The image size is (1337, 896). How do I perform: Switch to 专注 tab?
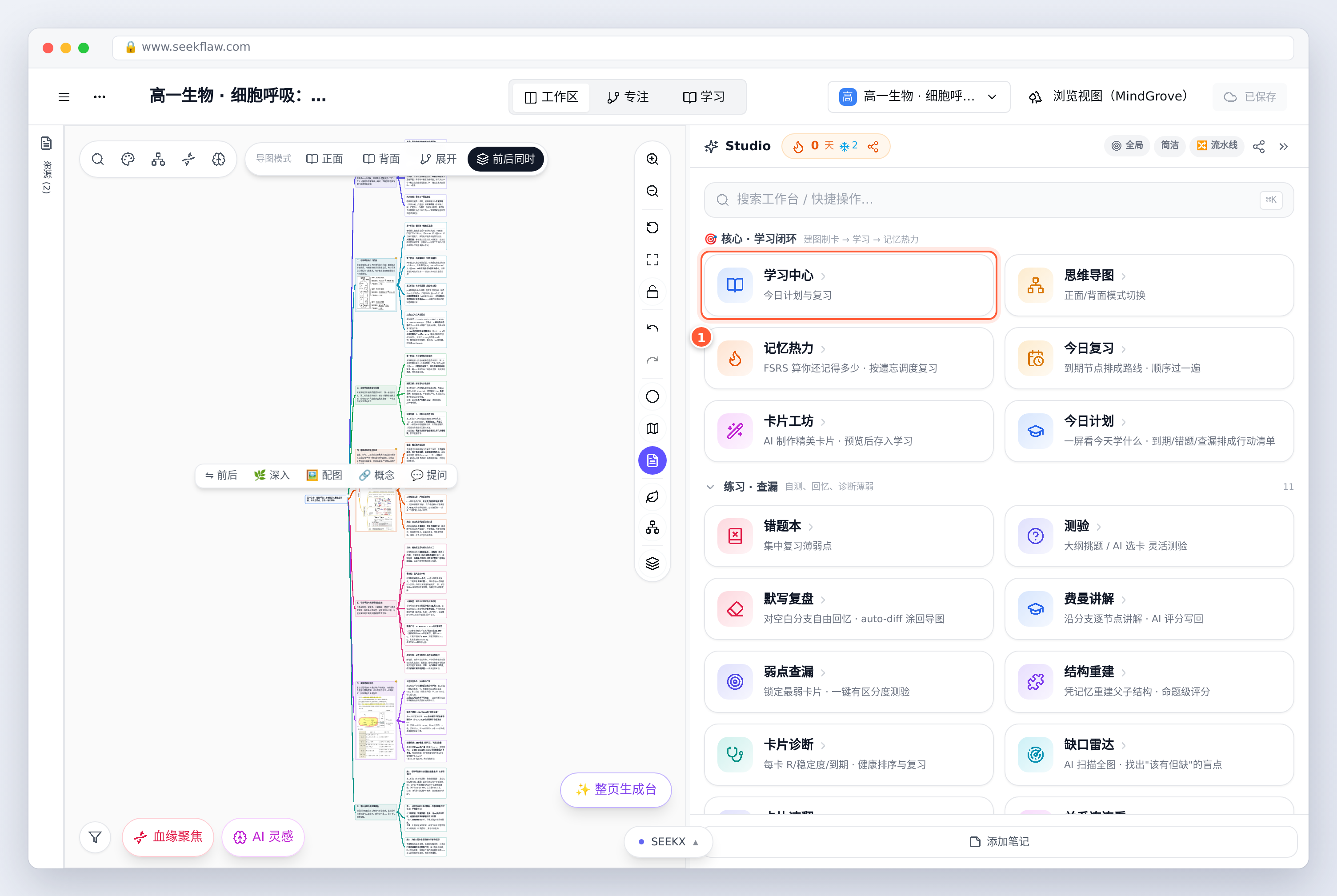pos(628,97)
